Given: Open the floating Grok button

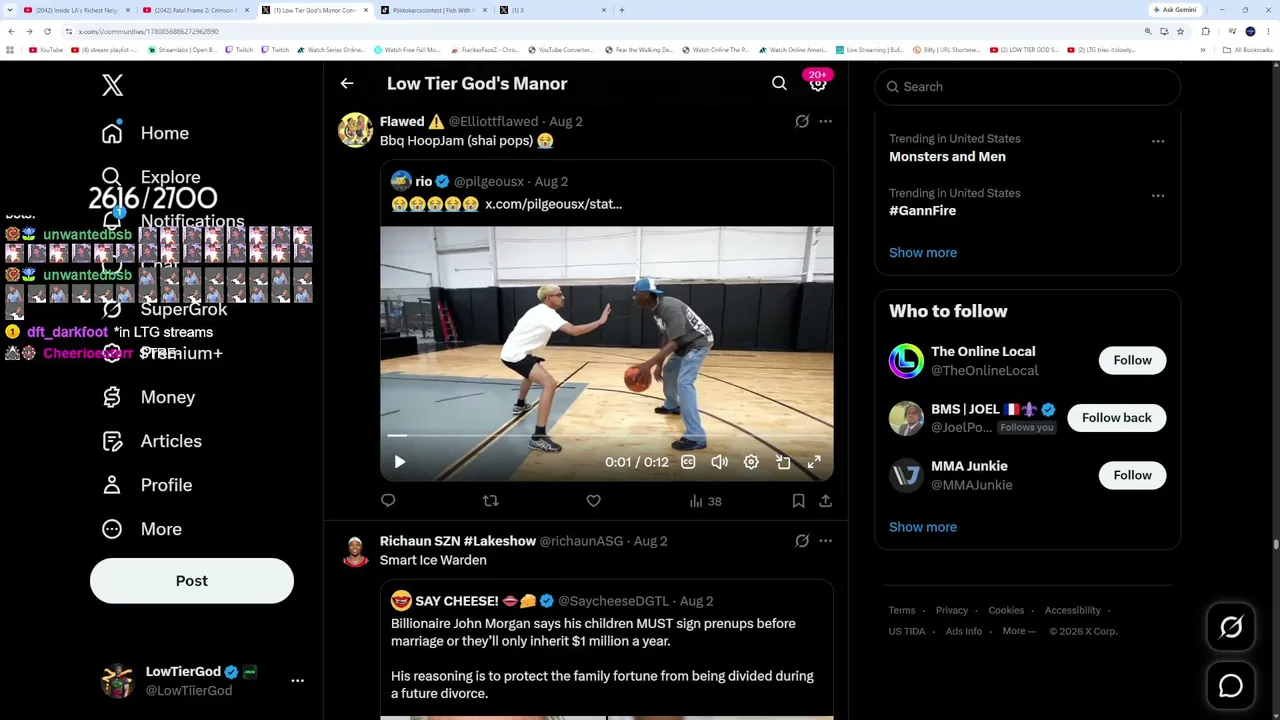Looking at the screenshot, I should coord(1231,627).
